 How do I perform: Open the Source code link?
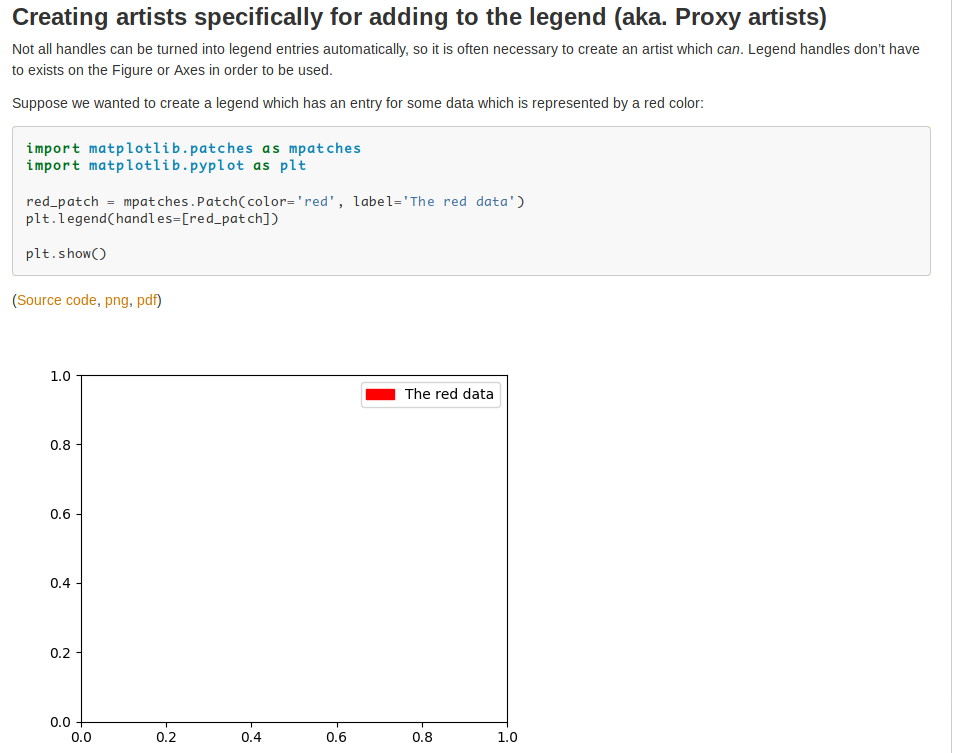[x=57, y=300]
